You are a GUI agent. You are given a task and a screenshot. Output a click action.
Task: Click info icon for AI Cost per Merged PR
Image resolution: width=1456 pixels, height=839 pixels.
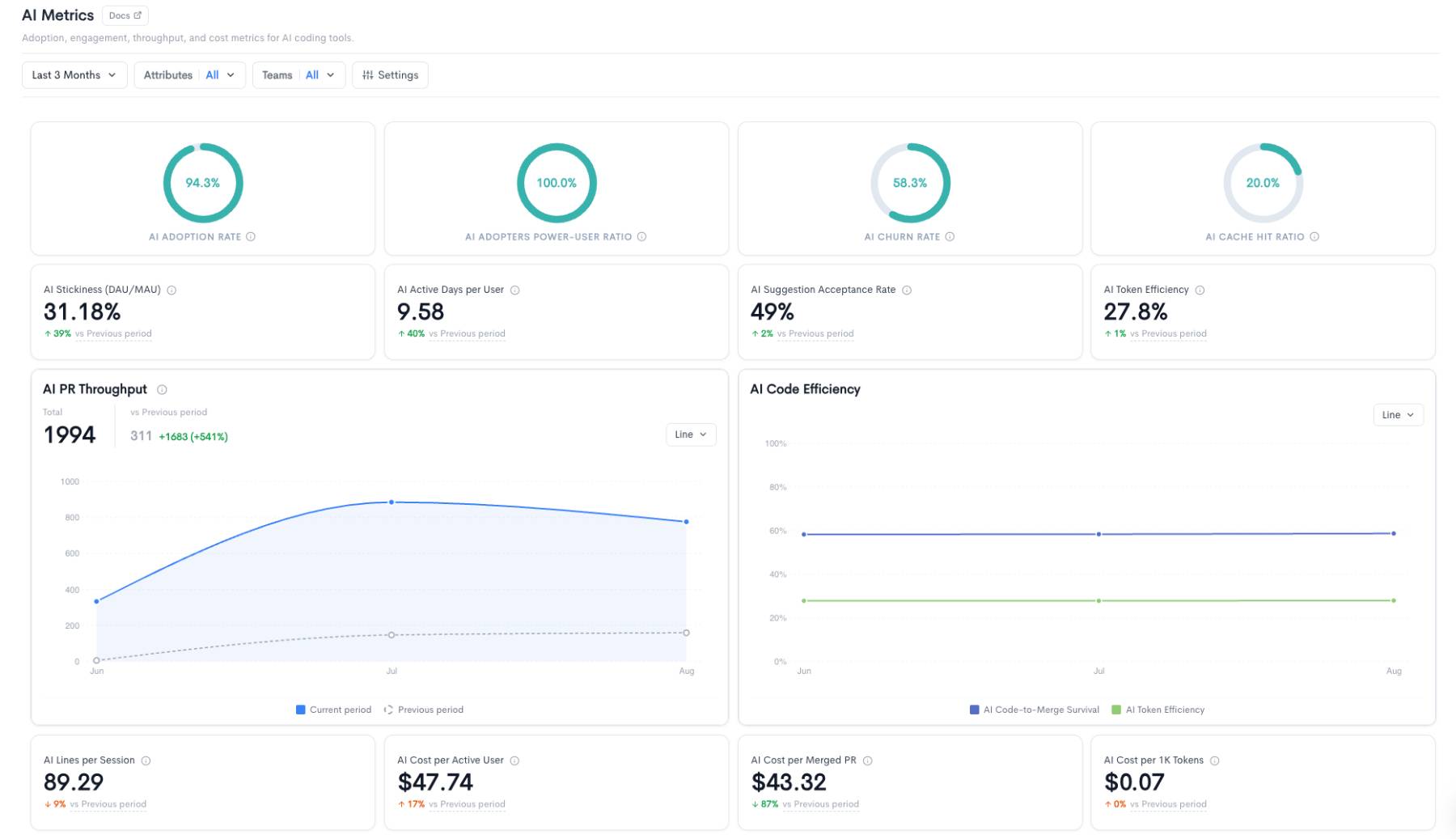[867, 761]
